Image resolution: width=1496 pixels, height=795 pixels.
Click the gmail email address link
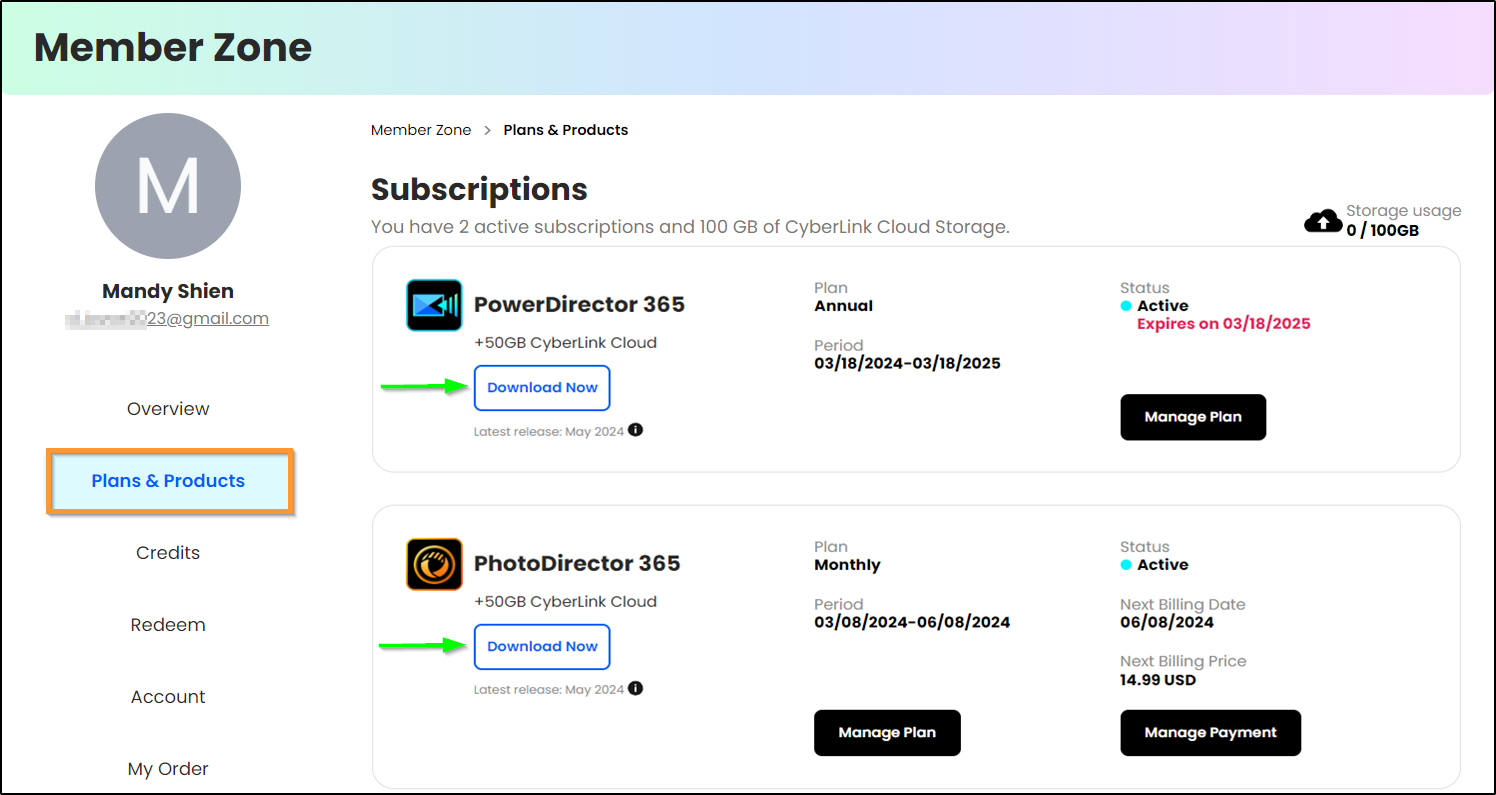click(167, 319)
